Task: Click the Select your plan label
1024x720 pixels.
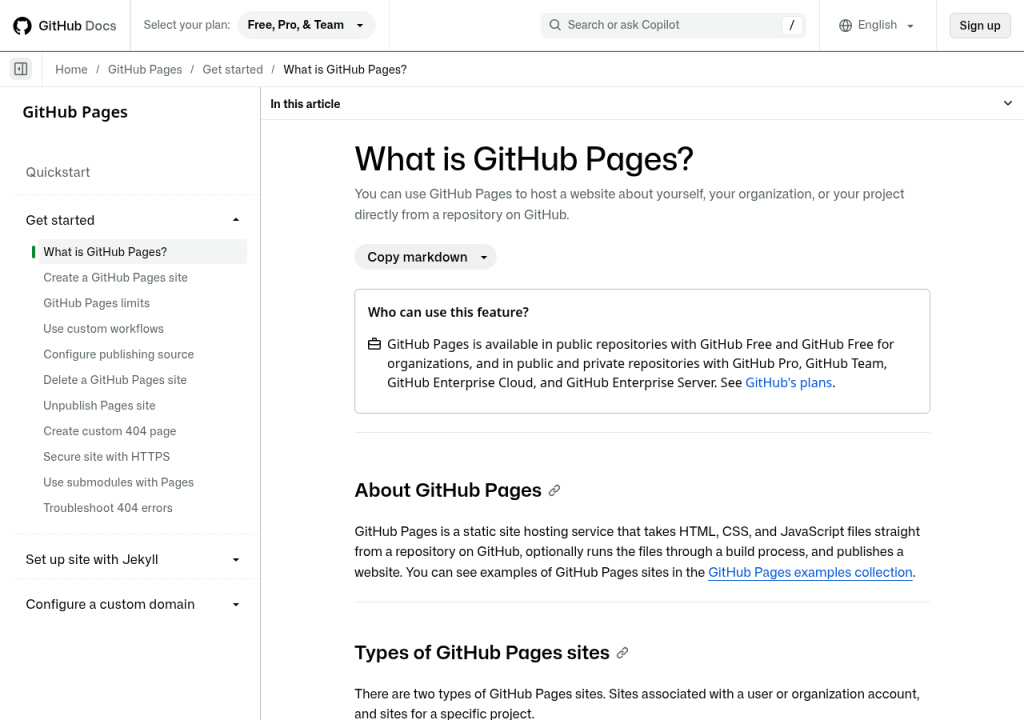Action: coord(187,25)
